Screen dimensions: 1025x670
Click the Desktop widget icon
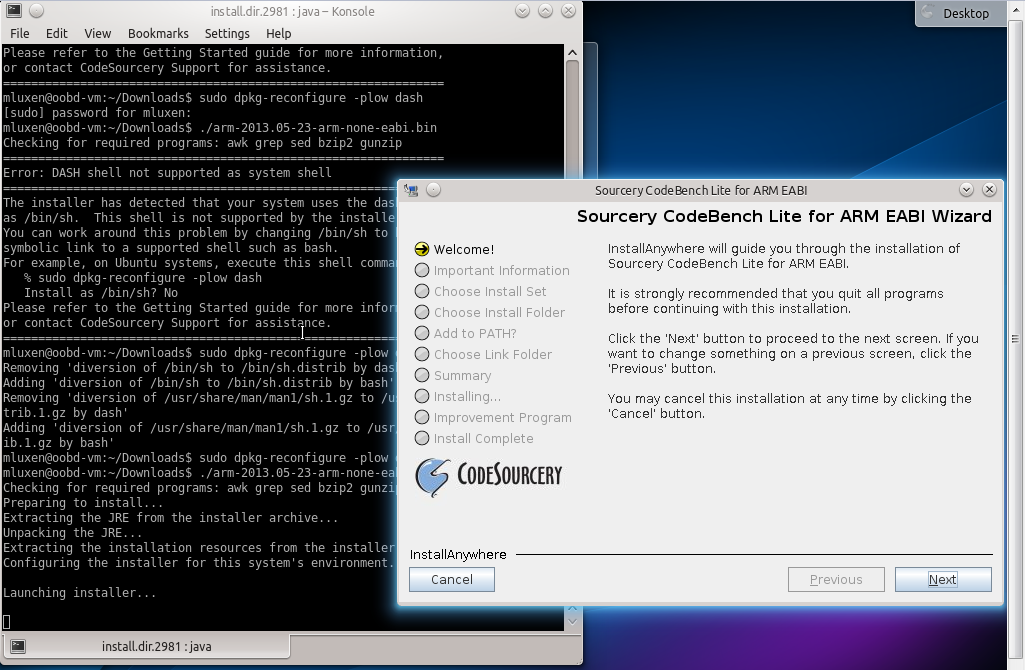click(930, 13)
